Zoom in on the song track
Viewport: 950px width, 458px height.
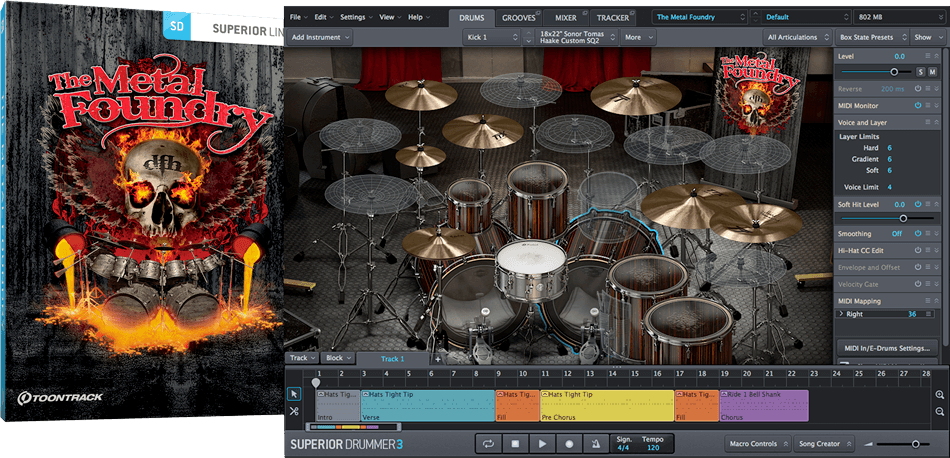pyautogui.click(x=940, y=394)
